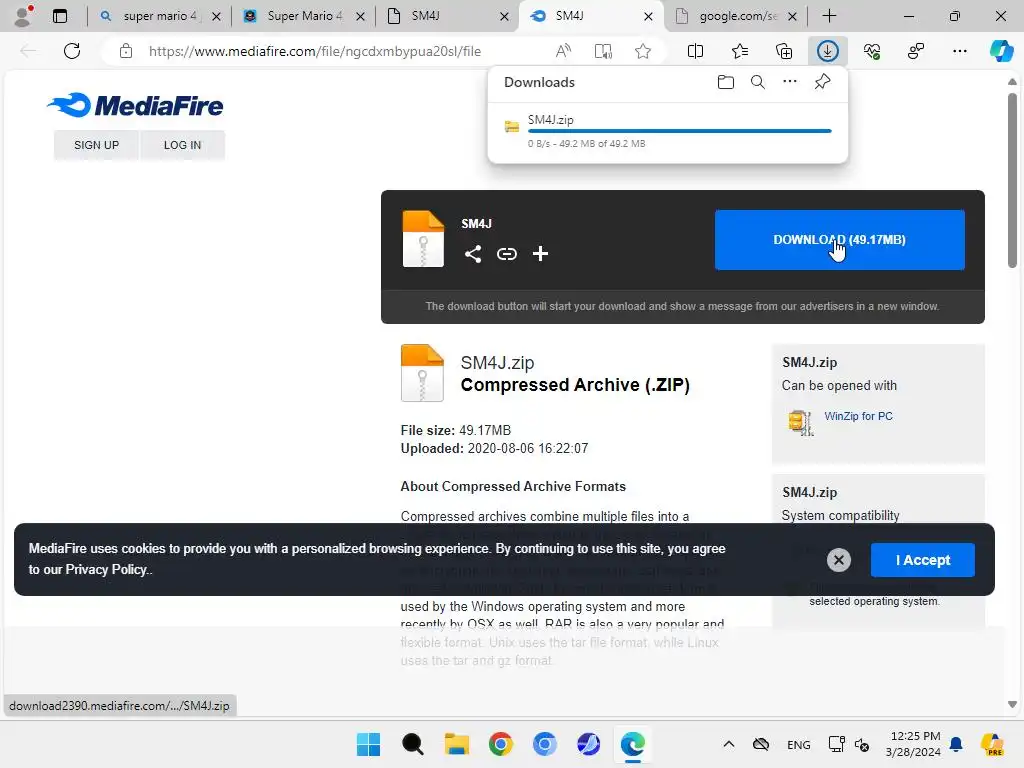Open Collections icon in toolbar
Screen dimensions: 1024x768
(x=784, y=51)
